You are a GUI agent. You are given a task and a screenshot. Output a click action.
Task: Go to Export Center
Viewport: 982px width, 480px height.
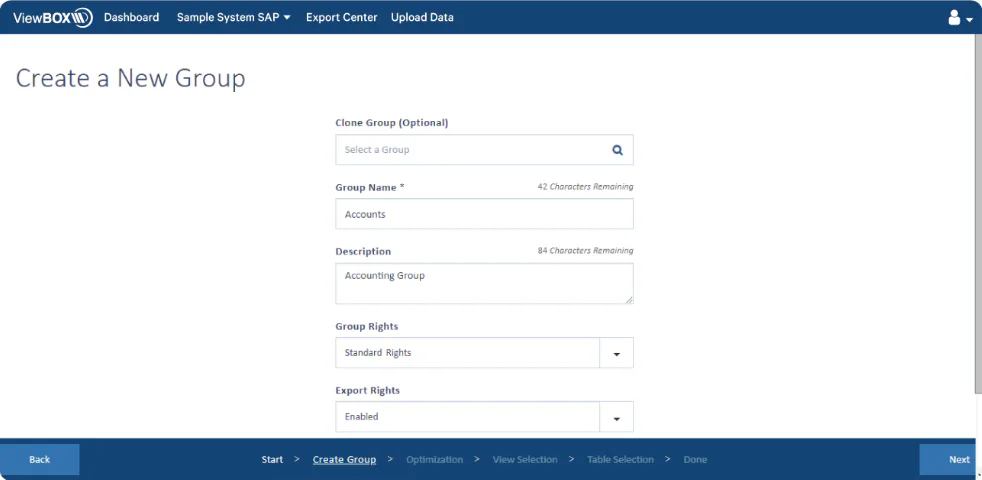(x=341, y=18)
